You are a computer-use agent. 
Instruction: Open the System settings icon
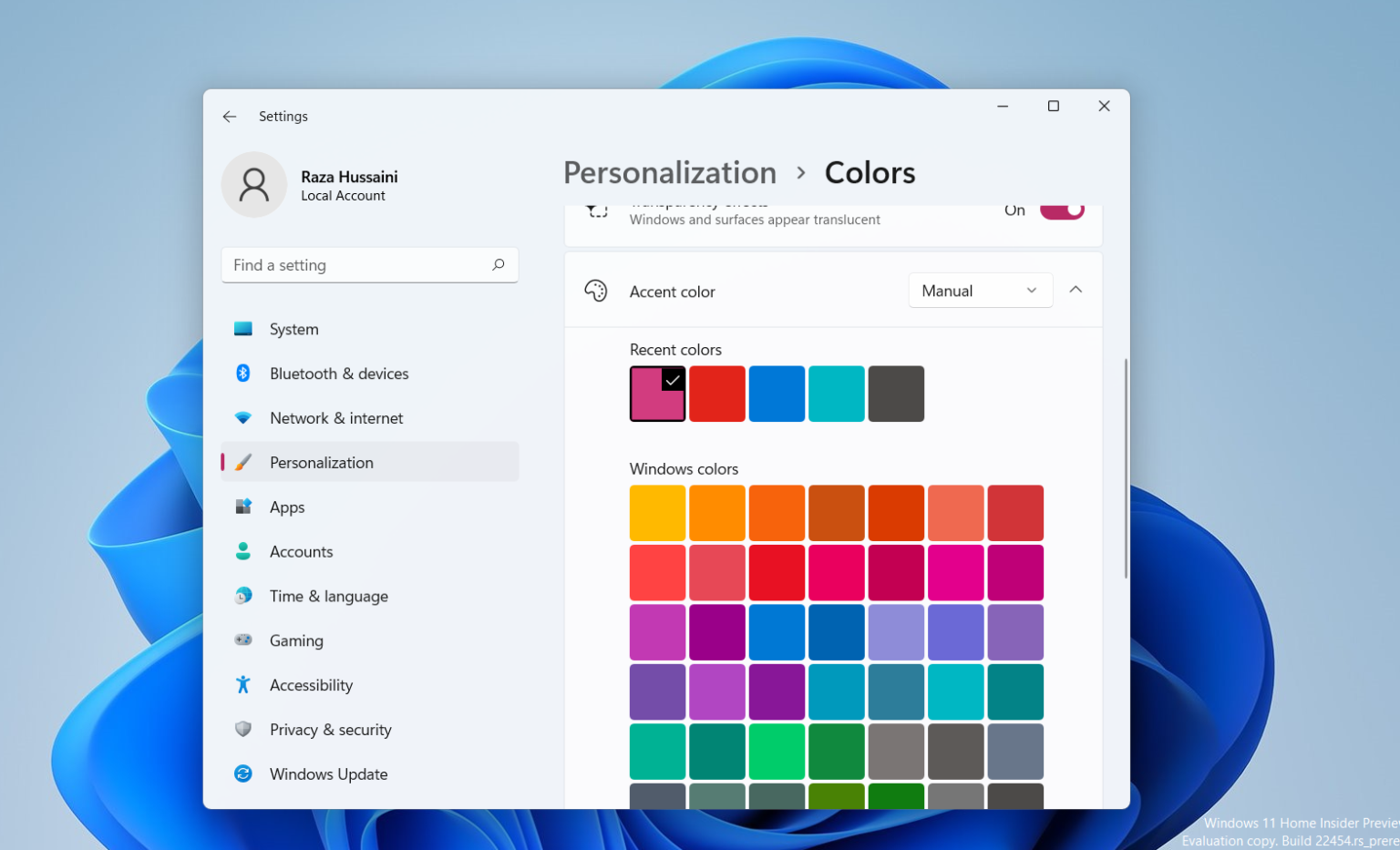pos(242,329)
